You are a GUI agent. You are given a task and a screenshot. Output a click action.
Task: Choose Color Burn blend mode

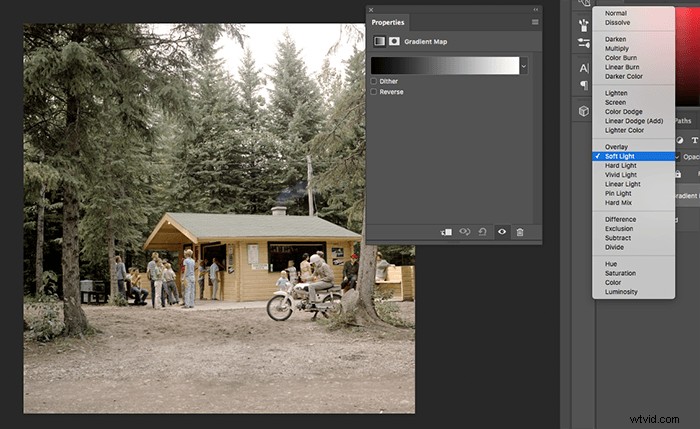point(633,58)
